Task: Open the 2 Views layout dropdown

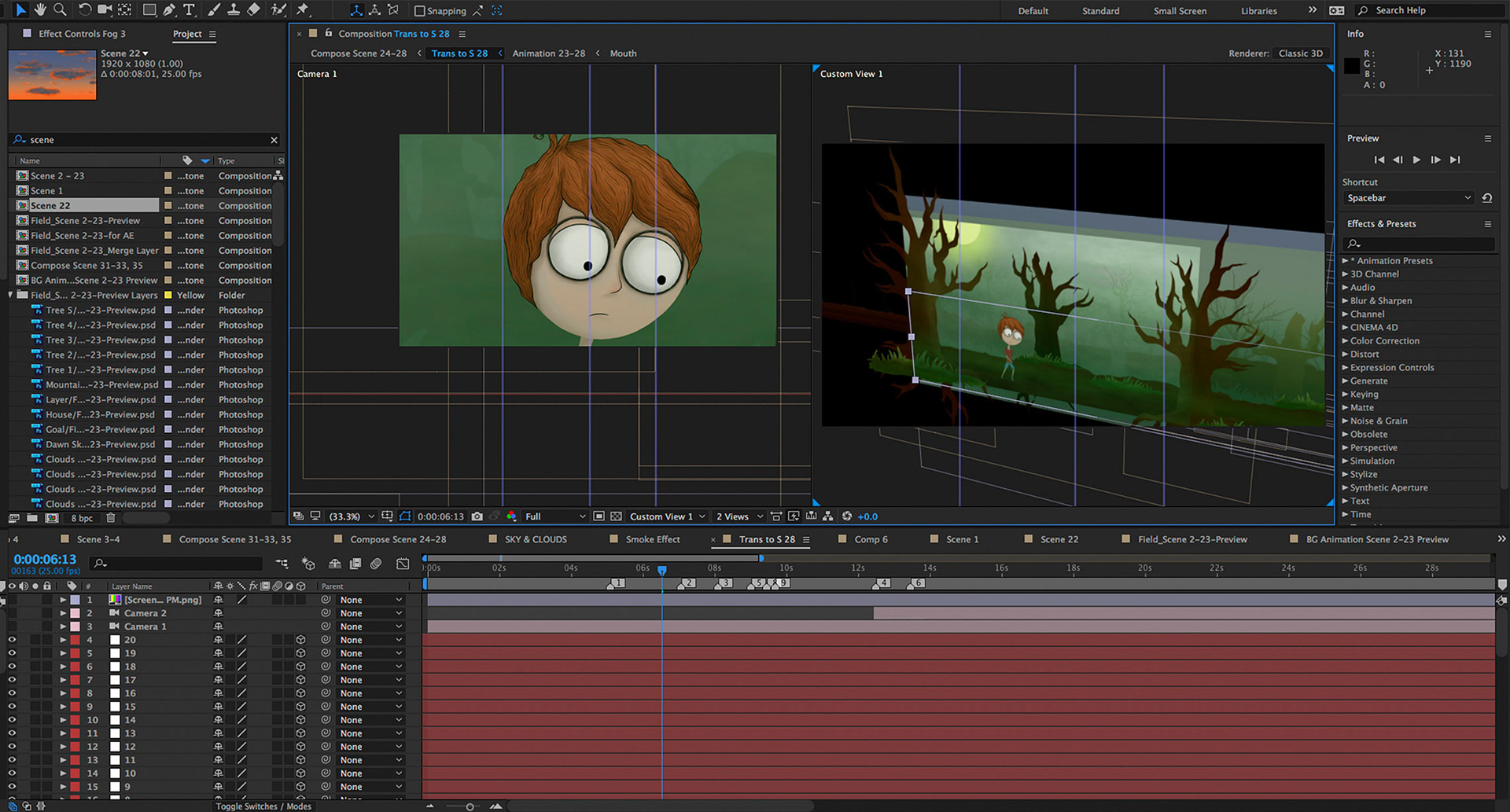Action: 739,516
